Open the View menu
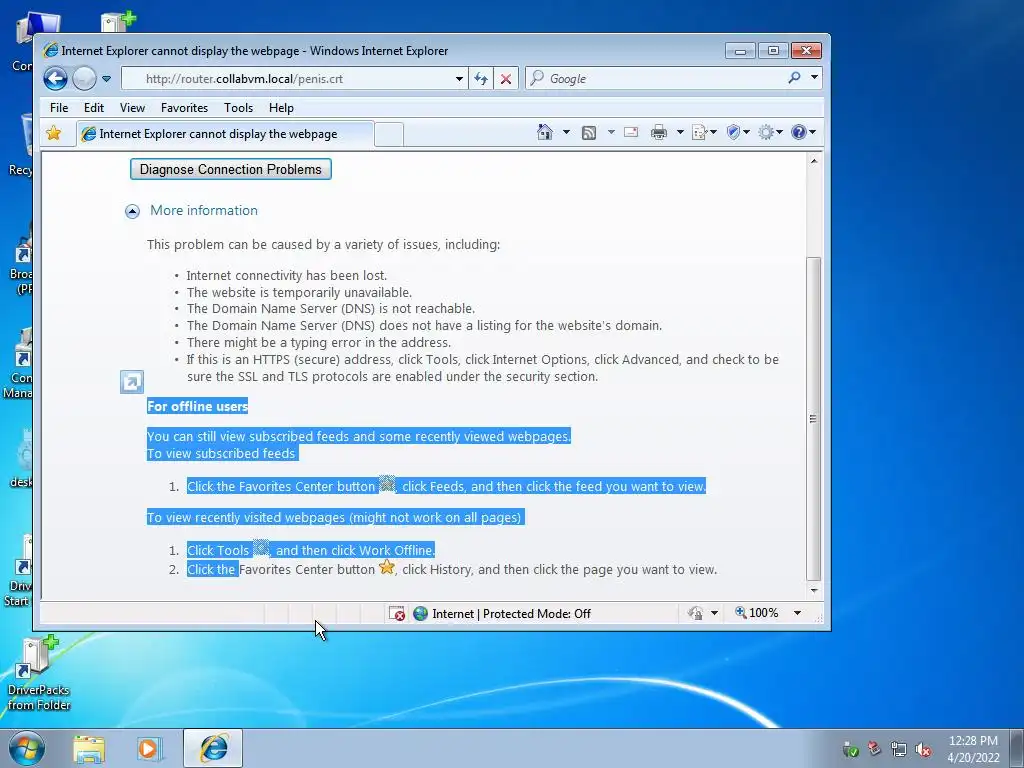The width and height of the screenshot is (1024, 768). [x=132, y=108]
